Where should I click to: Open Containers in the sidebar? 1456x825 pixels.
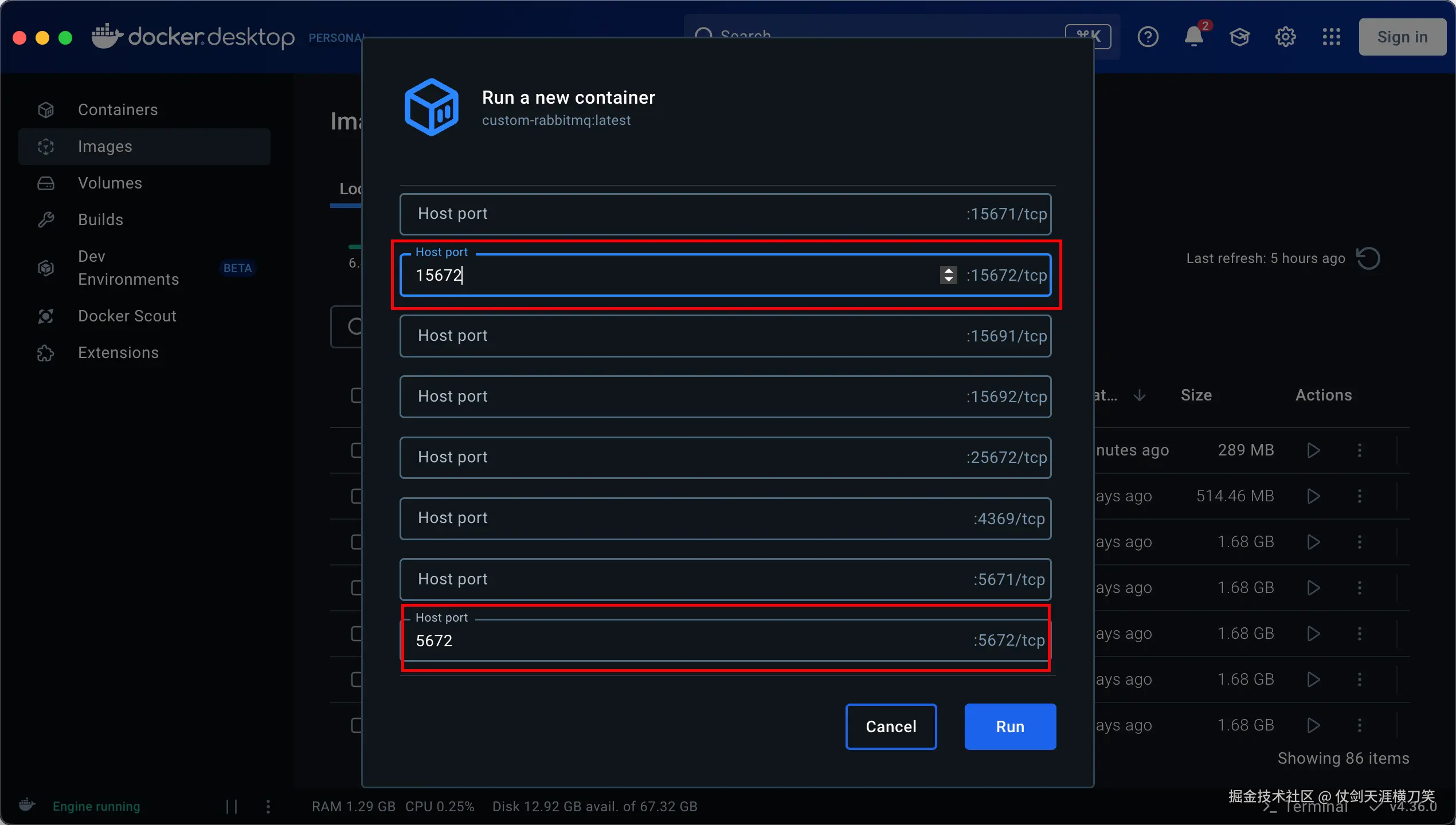point(118,109)
